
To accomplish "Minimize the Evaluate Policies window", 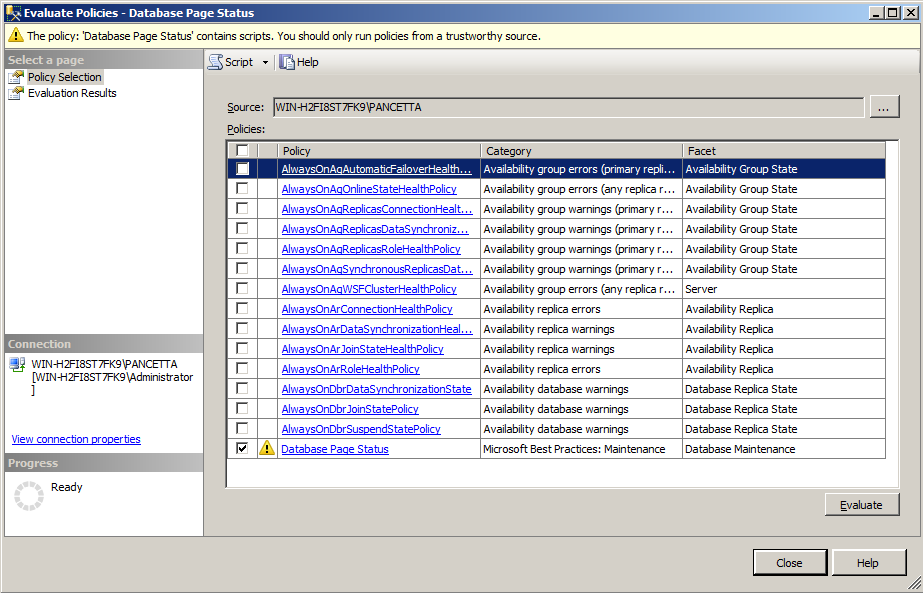I will (878, 12).
